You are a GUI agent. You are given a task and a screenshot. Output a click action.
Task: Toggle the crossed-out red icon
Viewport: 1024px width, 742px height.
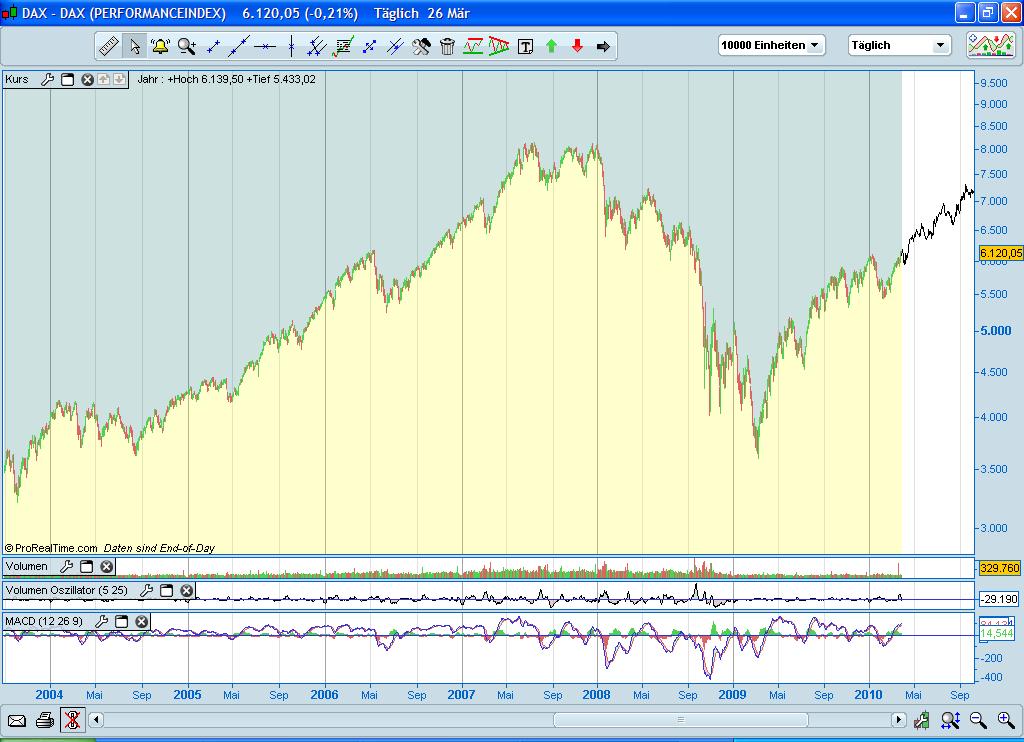pos(72,720)
